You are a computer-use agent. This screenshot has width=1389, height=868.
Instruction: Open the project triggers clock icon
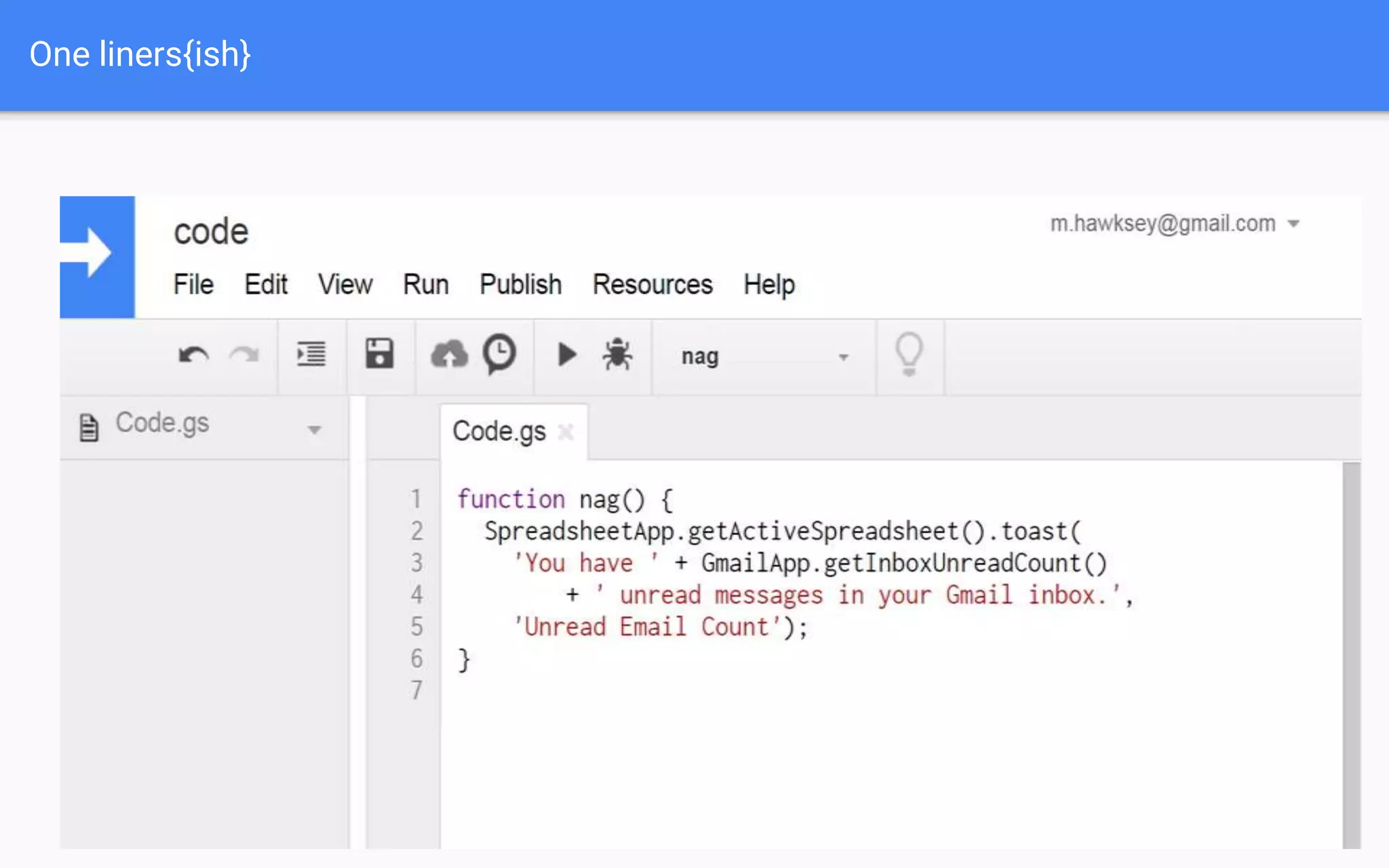pos(500,354)
